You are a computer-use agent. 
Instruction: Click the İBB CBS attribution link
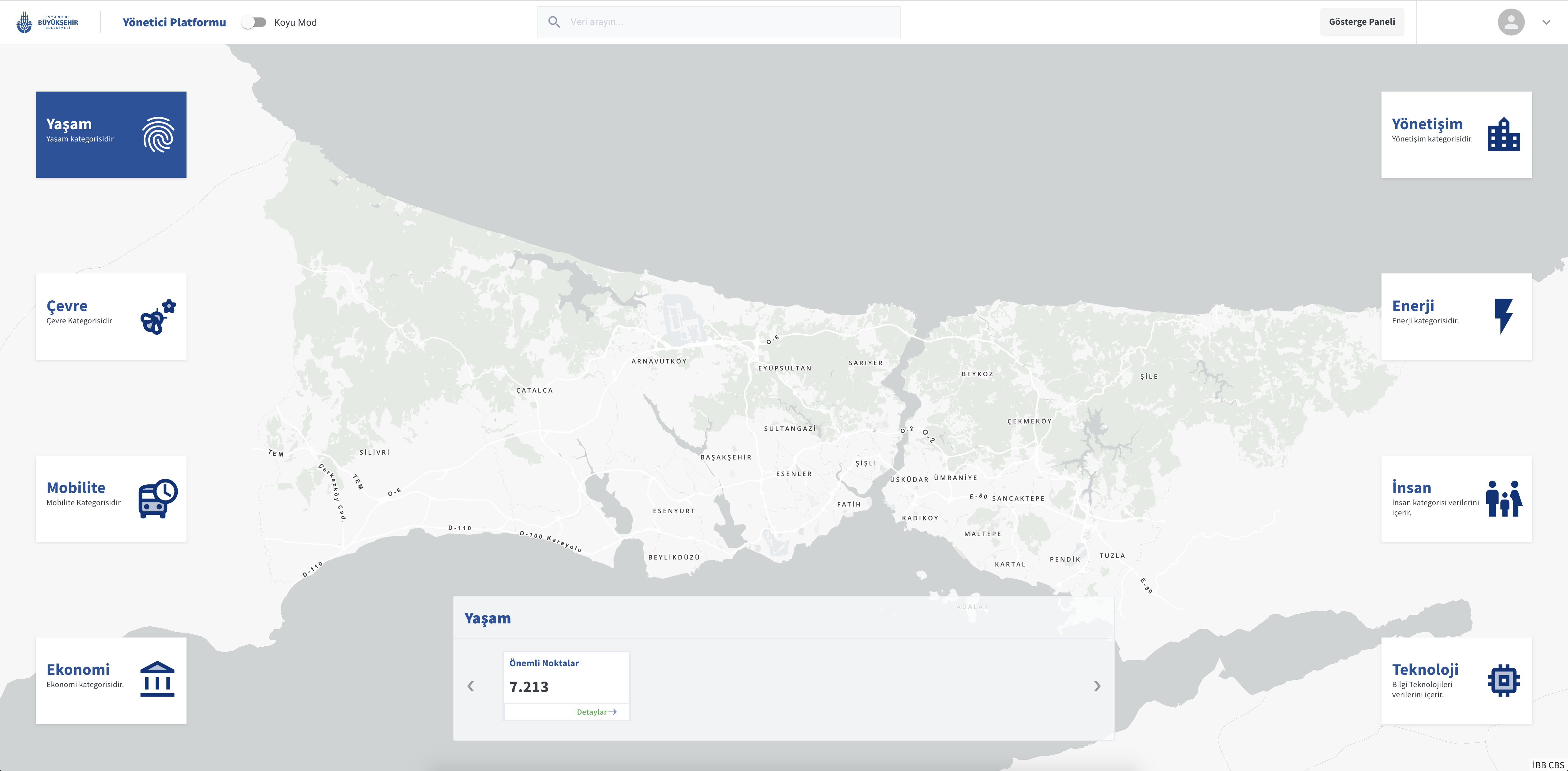pos(1548,765)
